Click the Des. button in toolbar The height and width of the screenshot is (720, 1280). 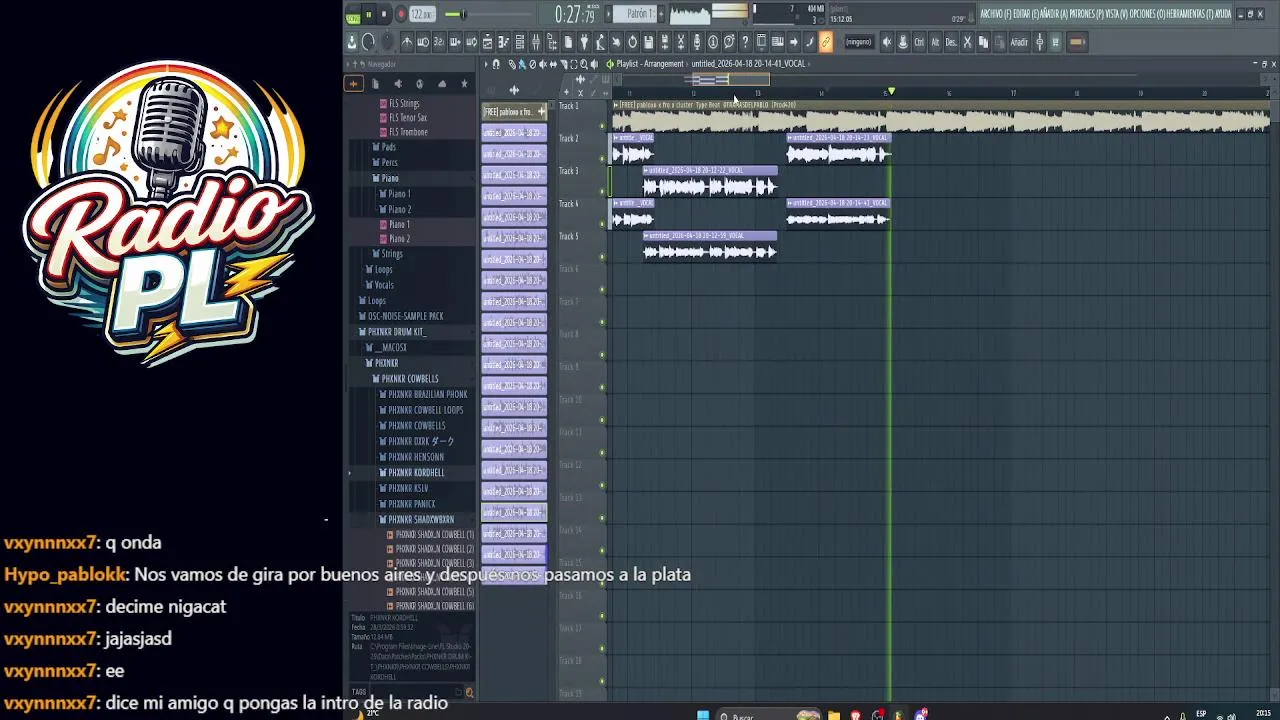[x=951, y=42]
